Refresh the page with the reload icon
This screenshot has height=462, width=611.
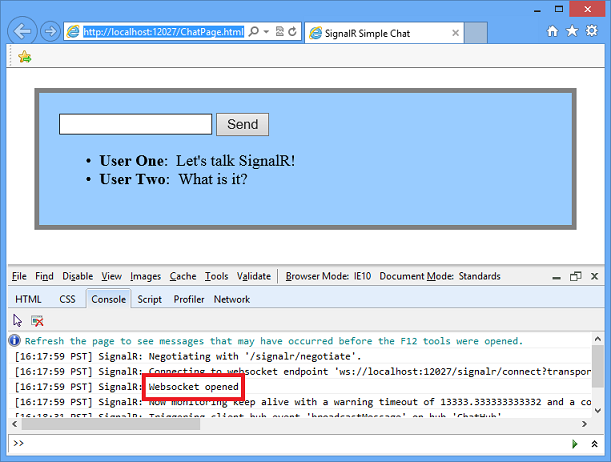[x=292, y=32]
